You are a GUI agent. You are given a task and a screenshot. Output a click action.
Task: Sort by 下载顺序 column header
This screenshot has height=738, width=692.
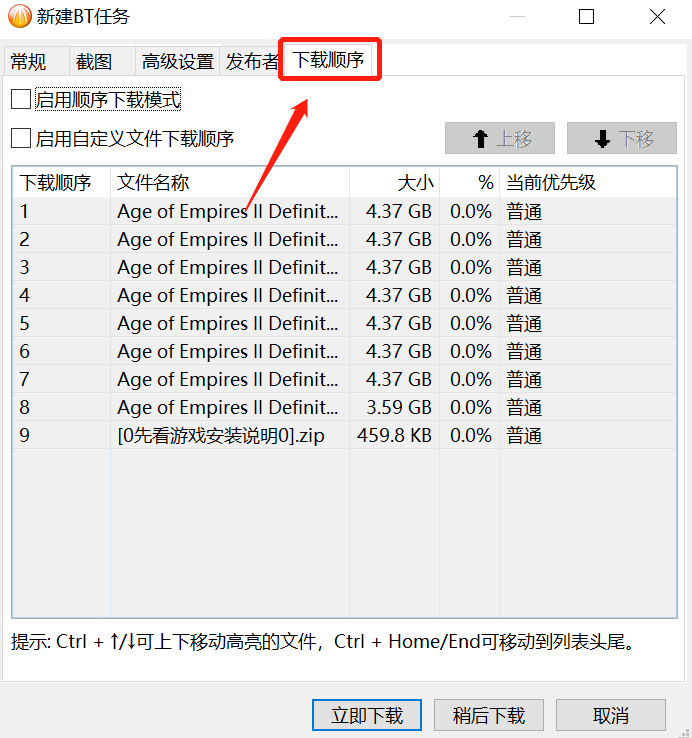[61, 182]
